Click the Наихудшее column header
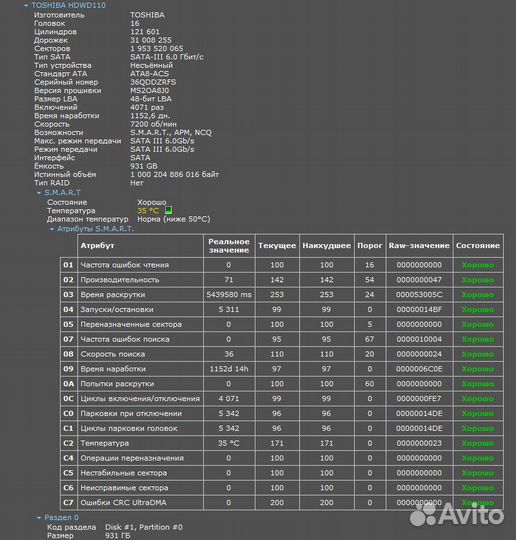 tap(327, 246)
